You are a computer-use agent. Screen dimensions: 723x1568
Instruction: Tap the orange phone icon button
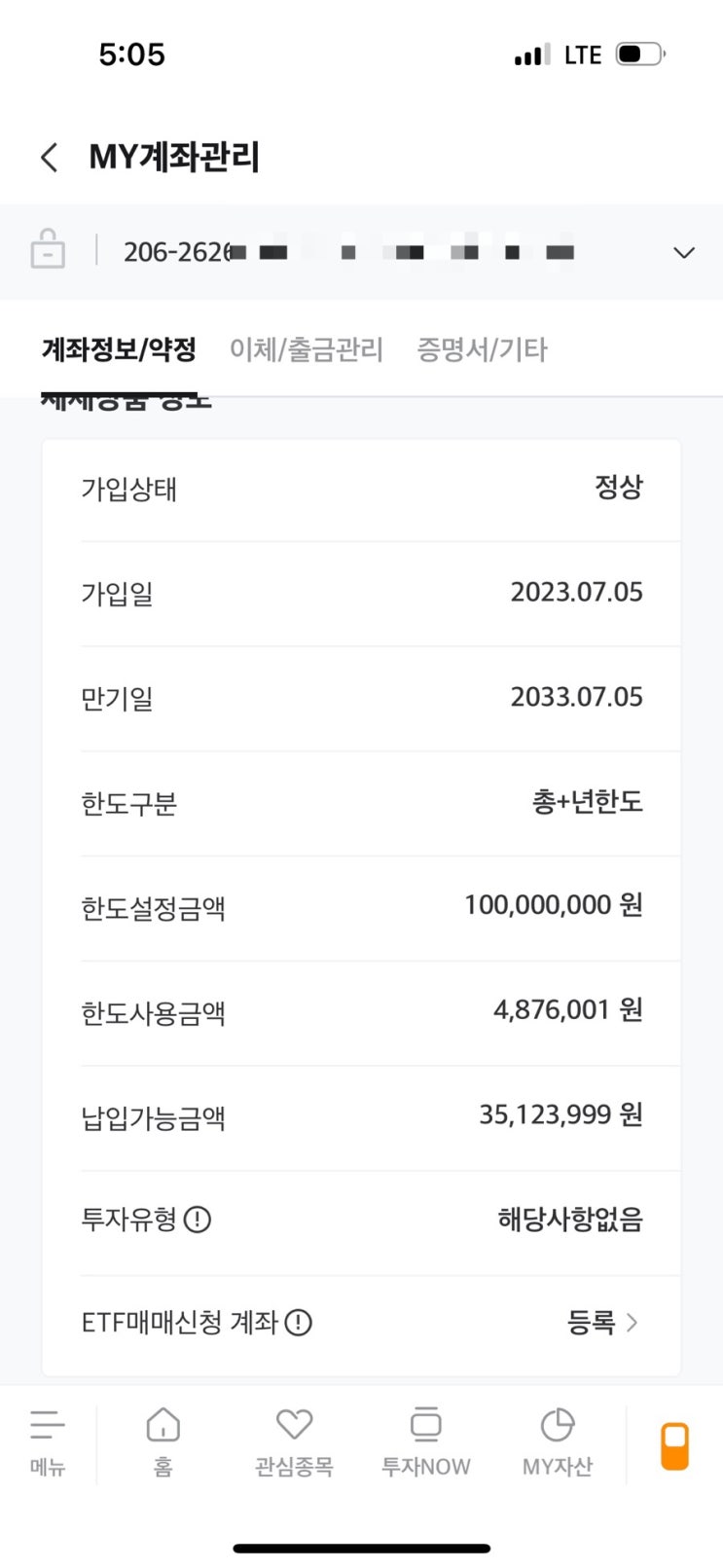pyautogui.click(x=674, y=1445)
